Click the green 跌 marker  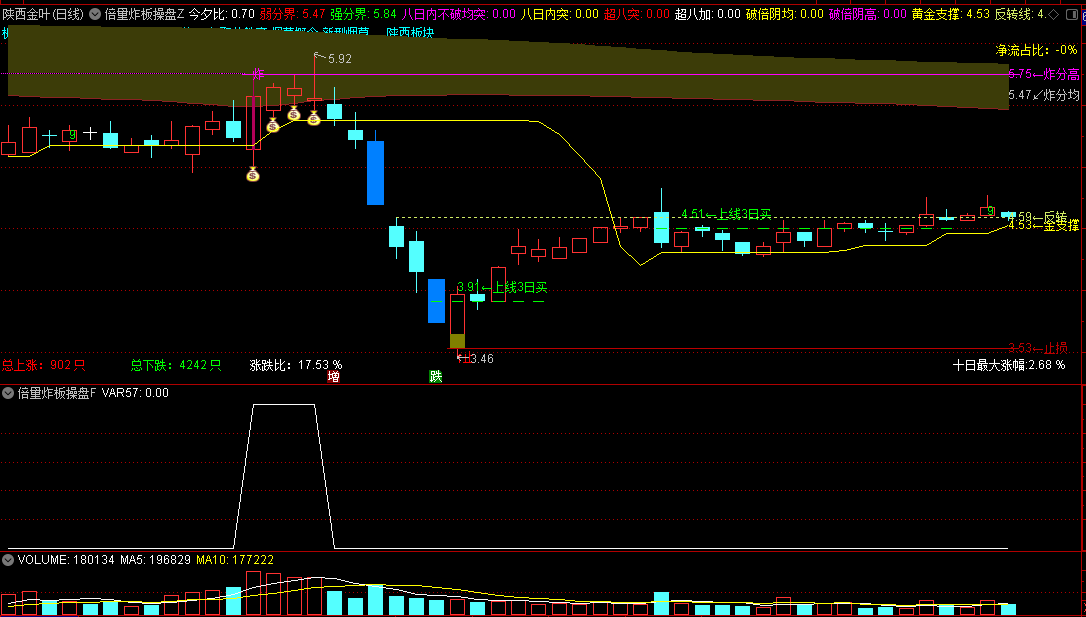[436, 377]
